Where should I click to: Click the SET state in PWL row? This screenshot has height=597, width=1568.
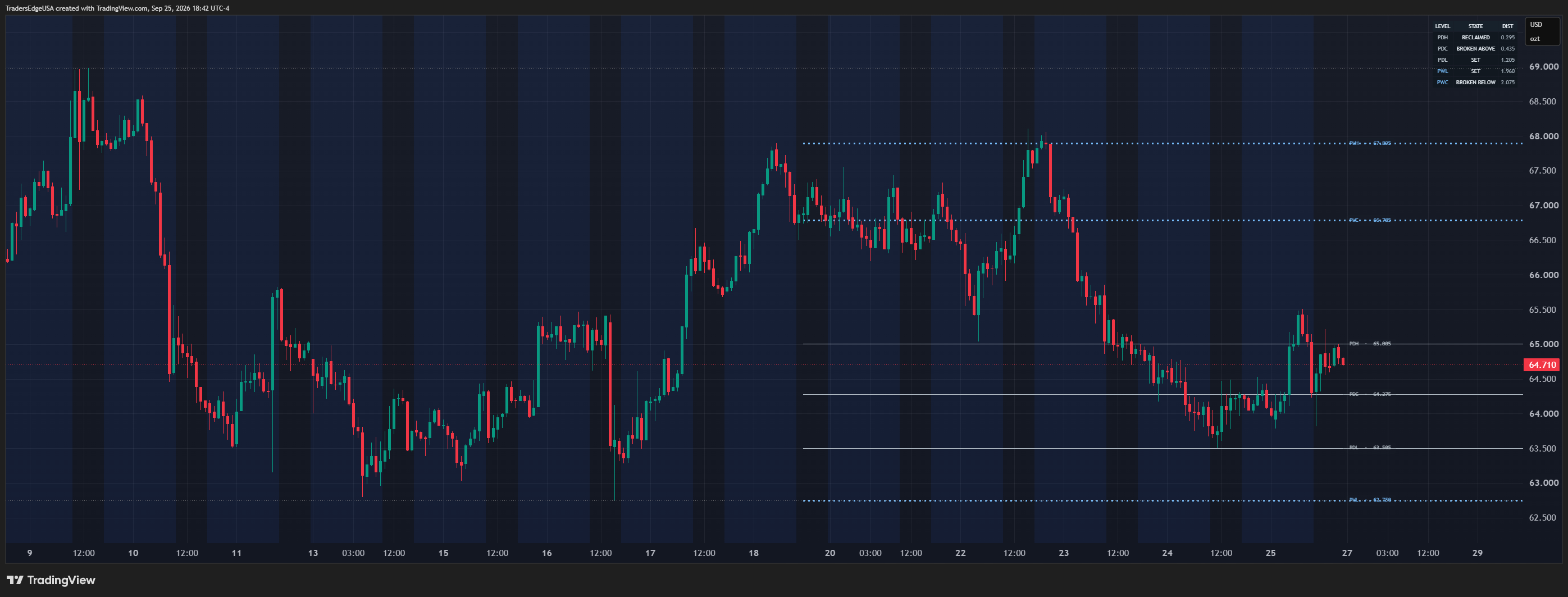[x=1475, y=71]
